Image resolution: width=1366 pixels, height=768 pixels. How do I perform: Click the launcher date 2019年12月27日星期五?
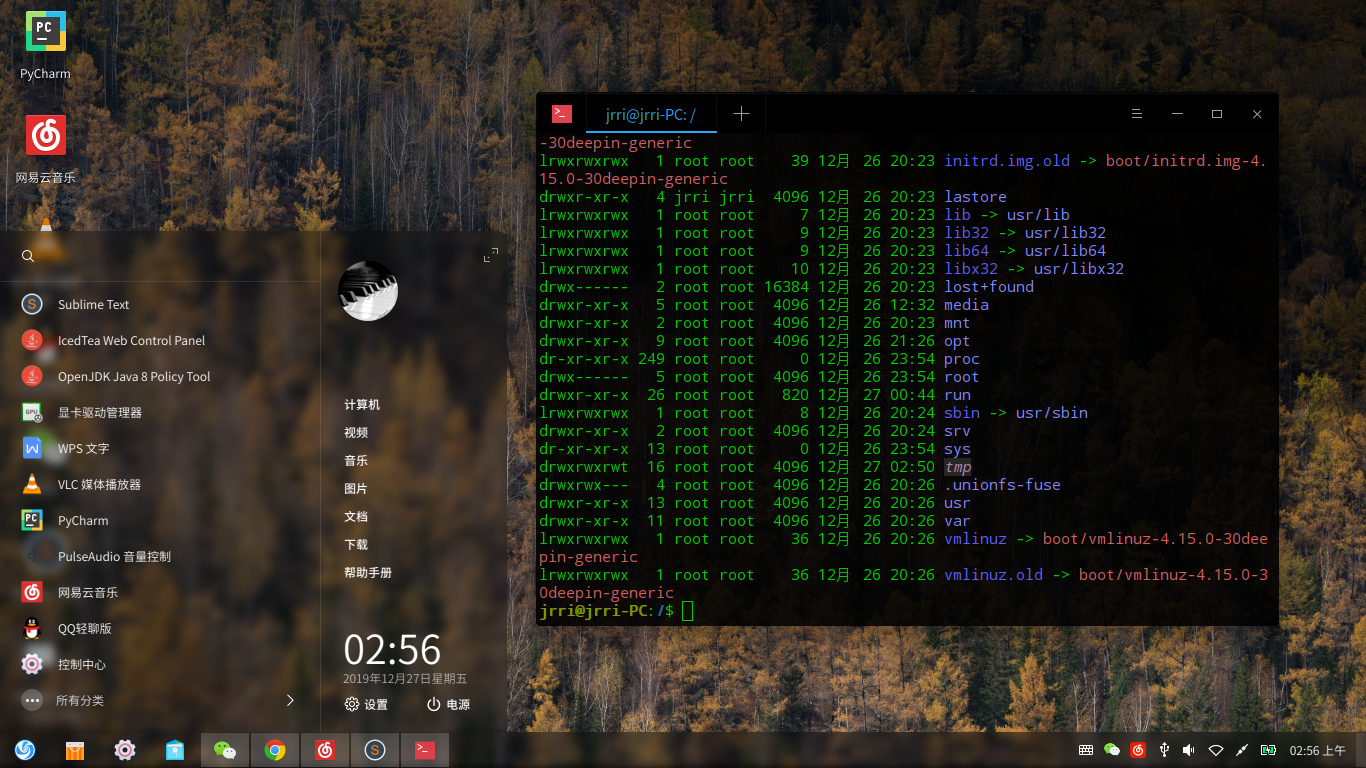405,678
